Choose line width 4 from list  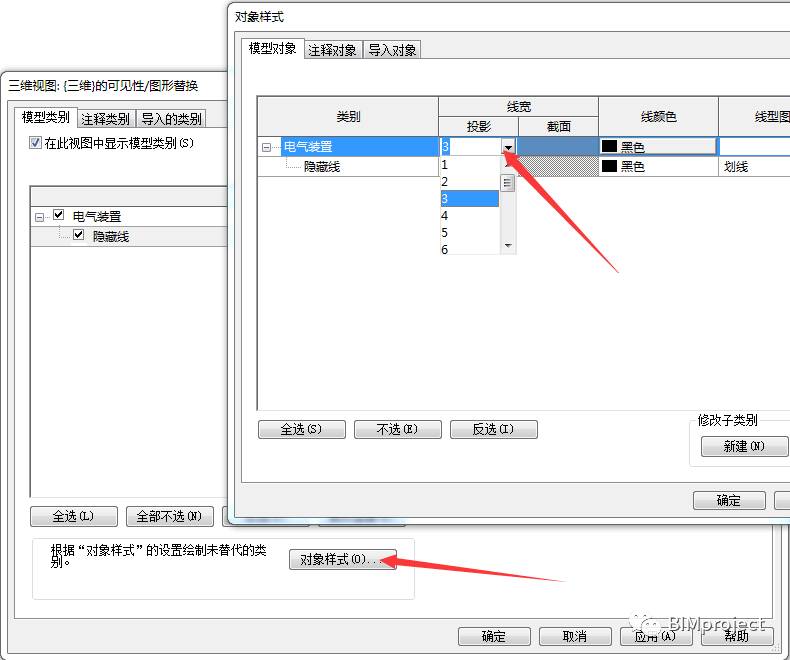(470, 216)
